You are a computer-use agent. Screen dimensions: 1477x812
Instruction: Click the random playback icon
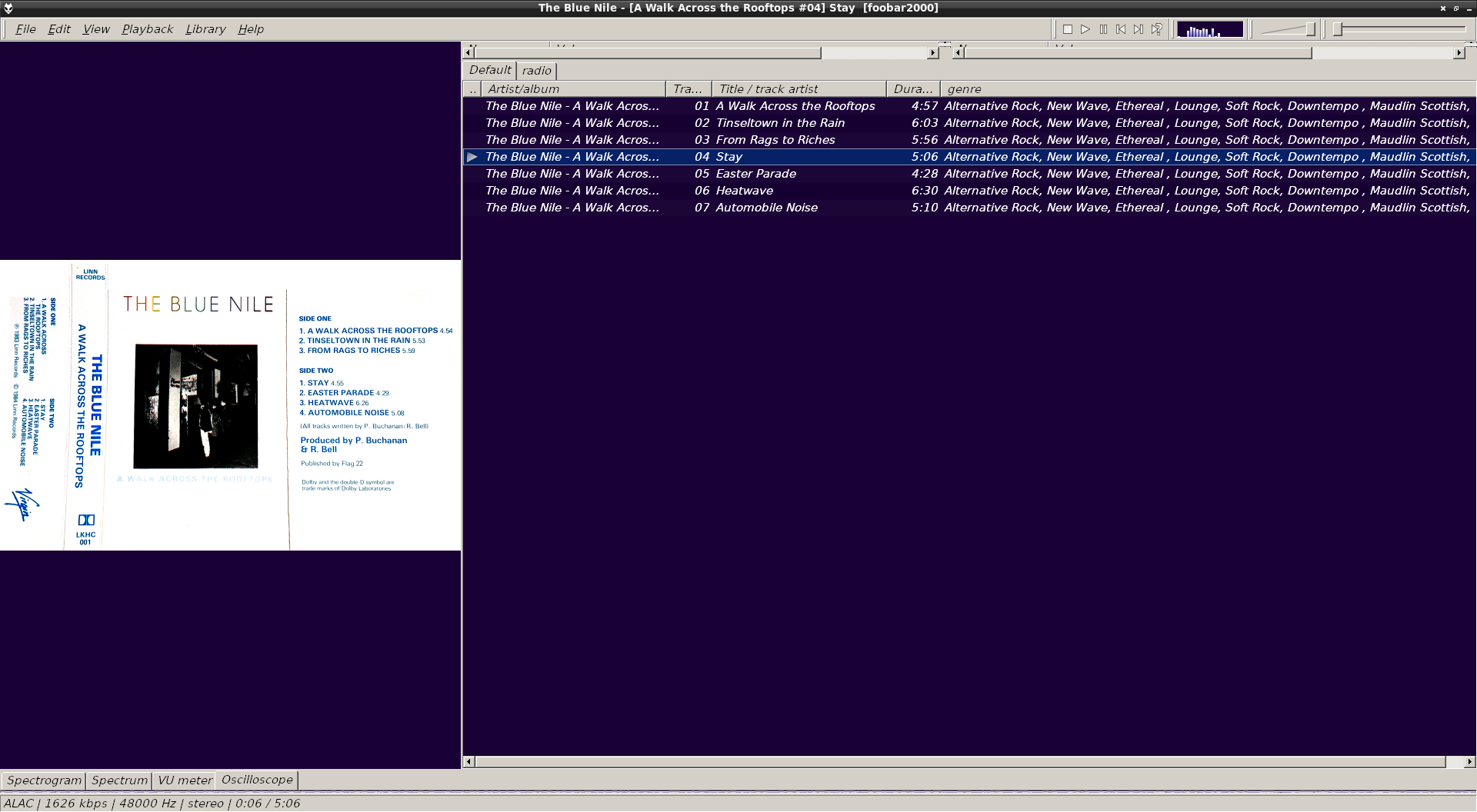coord(1156,29)
